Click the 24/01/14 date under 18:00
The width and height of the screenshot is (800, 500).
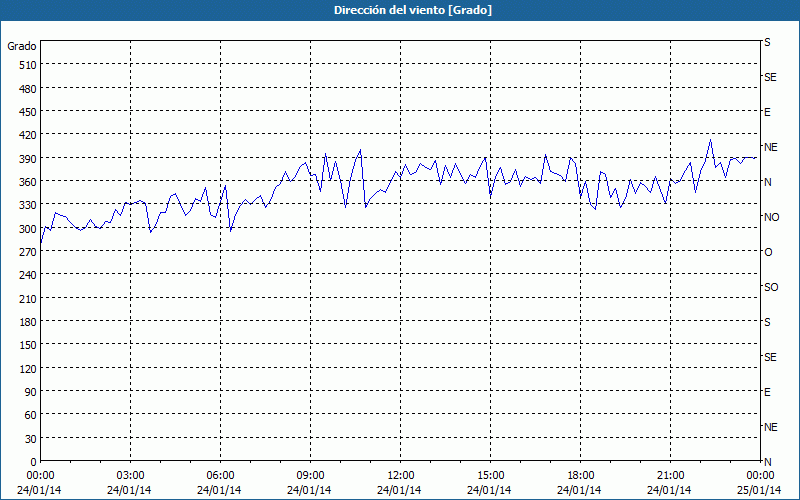pyautogui.click(x=579, y=490)
